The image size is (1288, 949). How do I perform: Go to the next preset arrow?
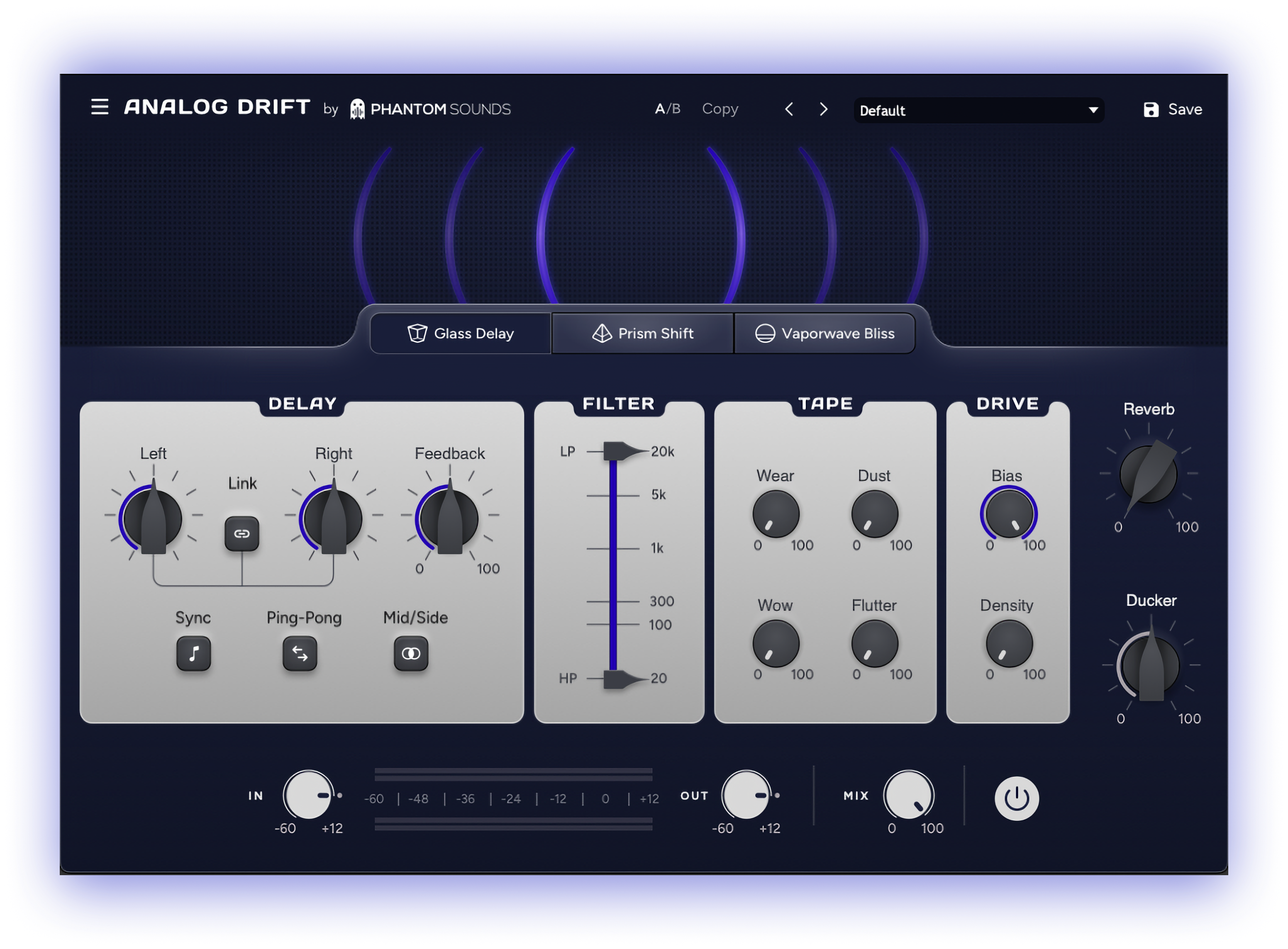(824, 109)
